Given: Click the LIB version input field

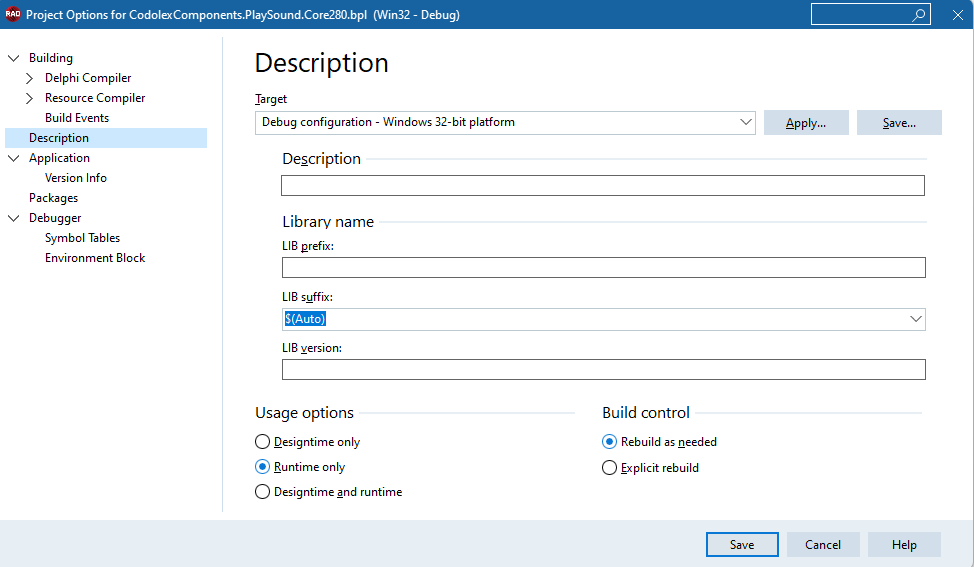Looking at the screenshot, I should pyautogui.click(x=604, y=370).
